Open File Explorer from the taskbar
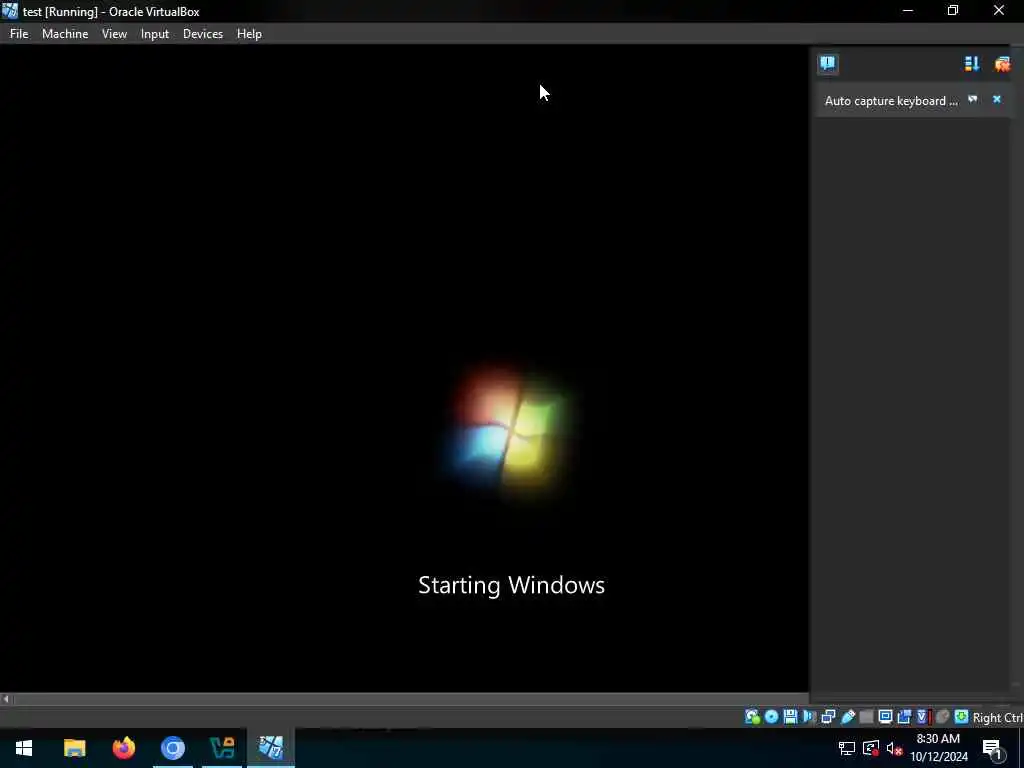1024x768 pixels. [x=74, y=748]
